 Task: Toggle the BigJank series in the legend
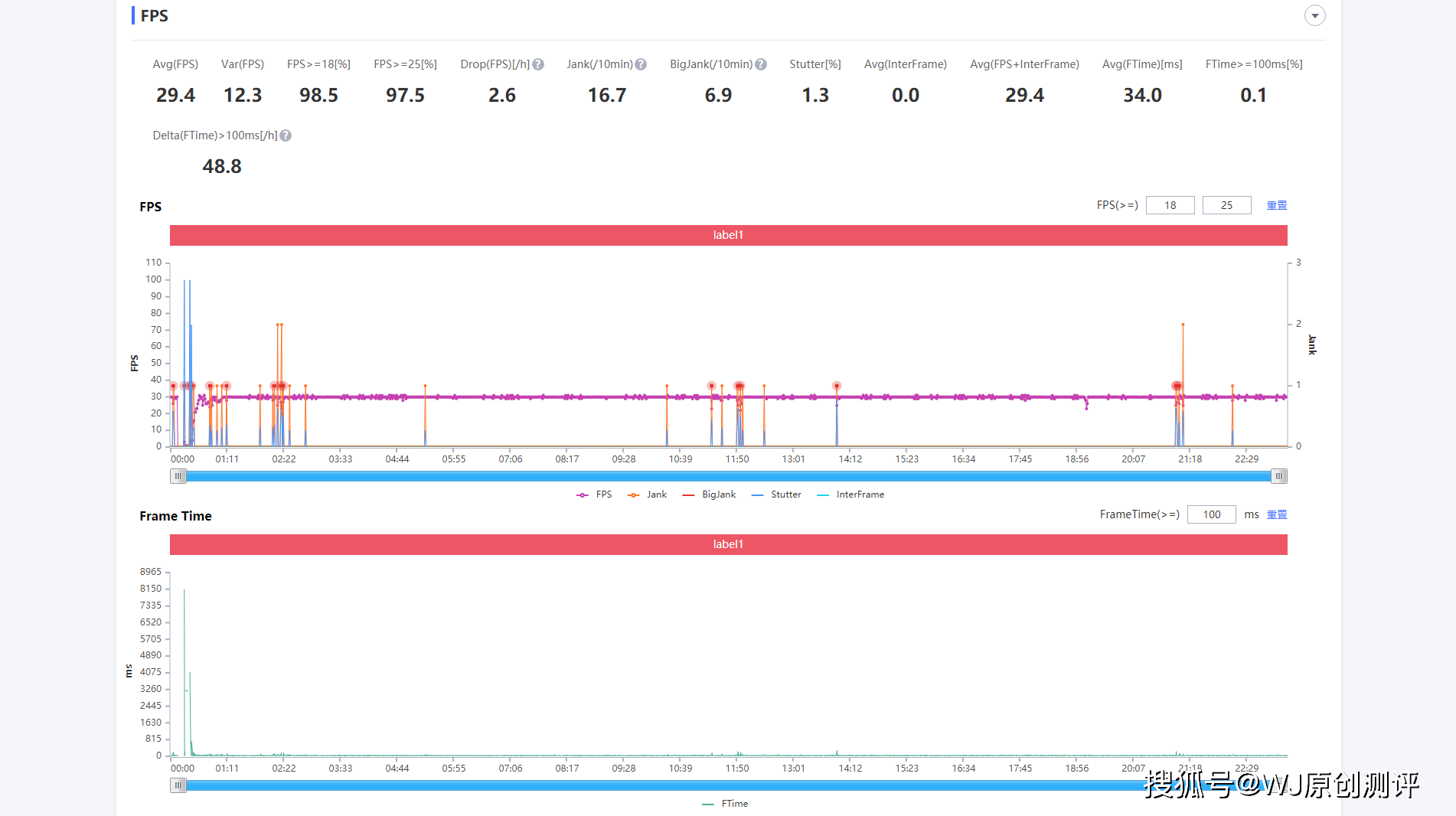click(x=709, y=494)
